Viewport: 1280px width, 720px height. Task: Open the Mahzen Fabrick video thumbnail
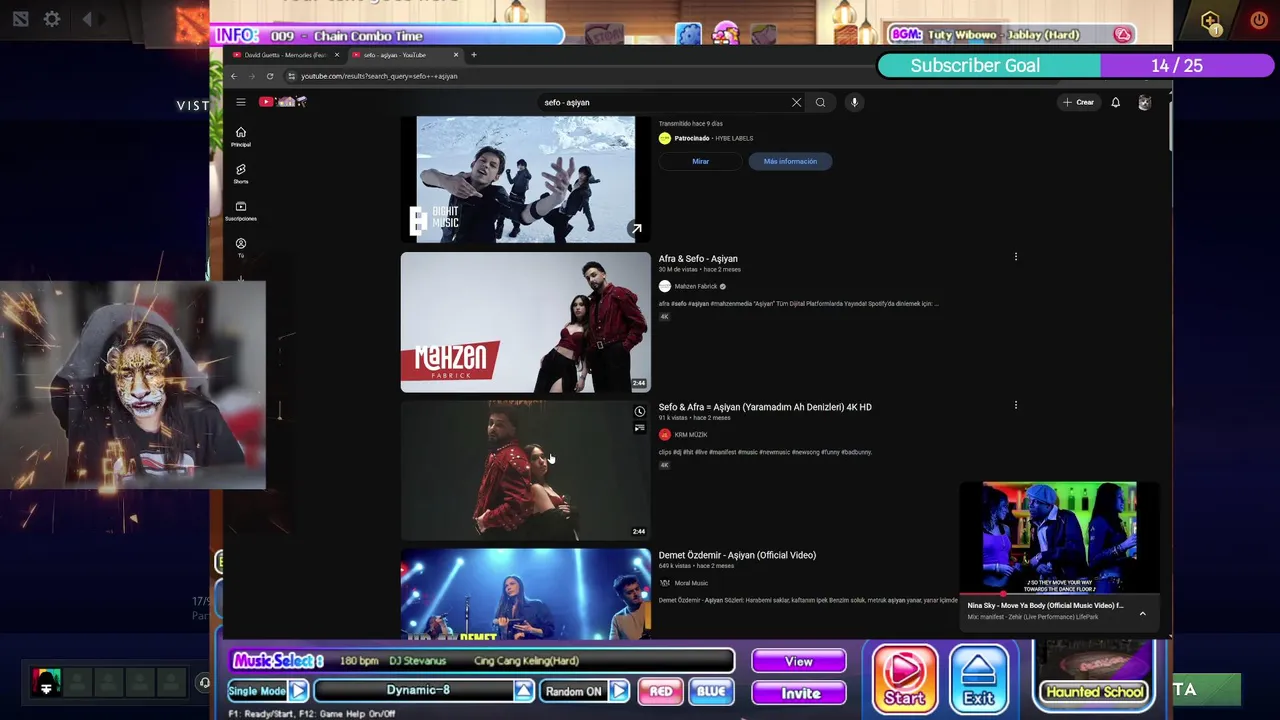[525, 322]
